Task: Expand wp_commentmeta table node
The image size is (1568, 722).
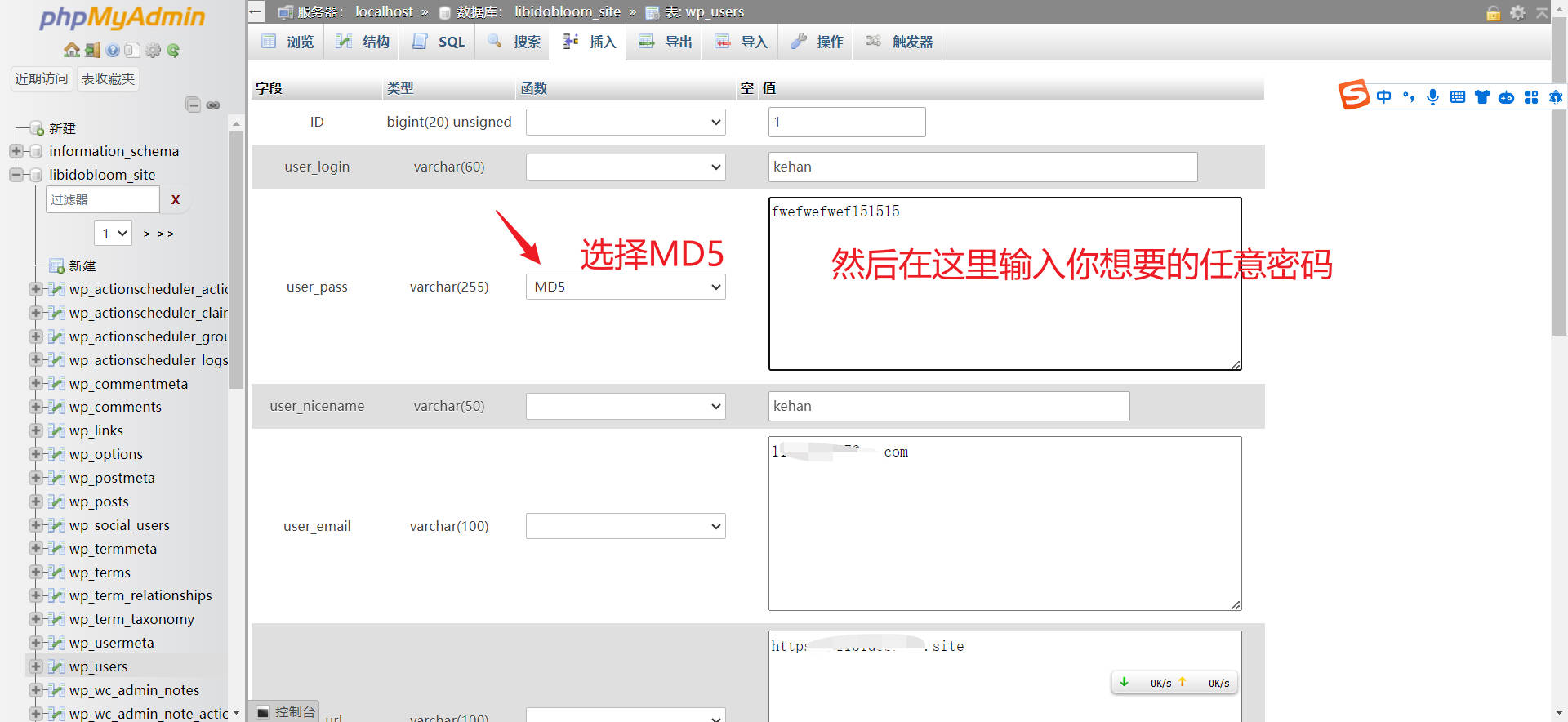Action: 36,384
